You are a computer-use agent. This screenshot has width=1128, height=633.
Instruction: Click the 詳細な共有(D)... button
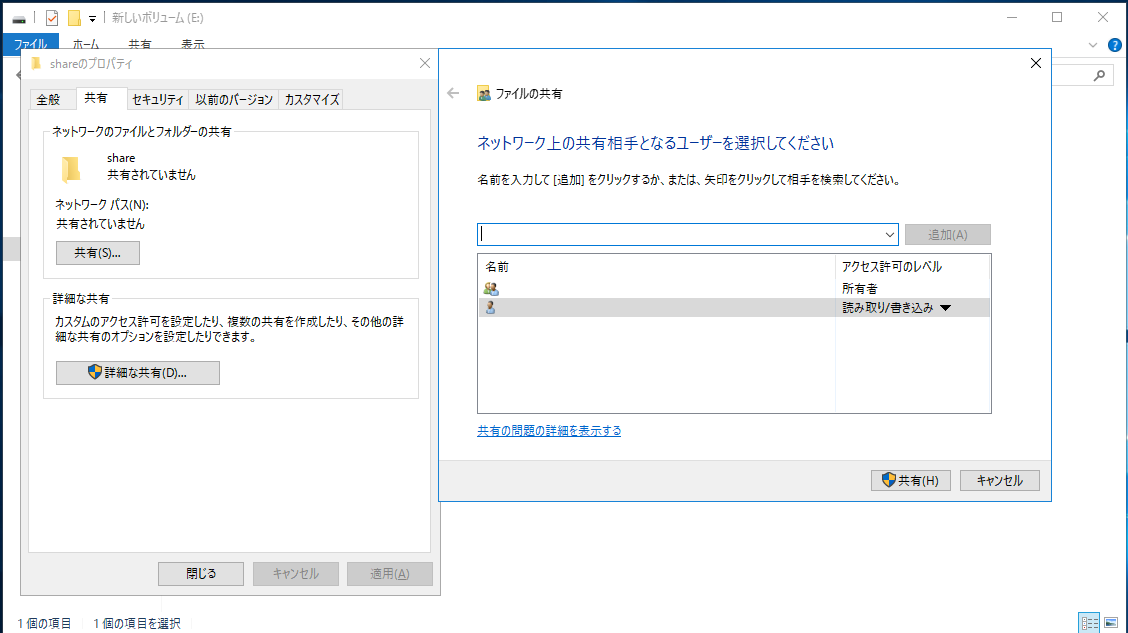click(x=138, y=373)
